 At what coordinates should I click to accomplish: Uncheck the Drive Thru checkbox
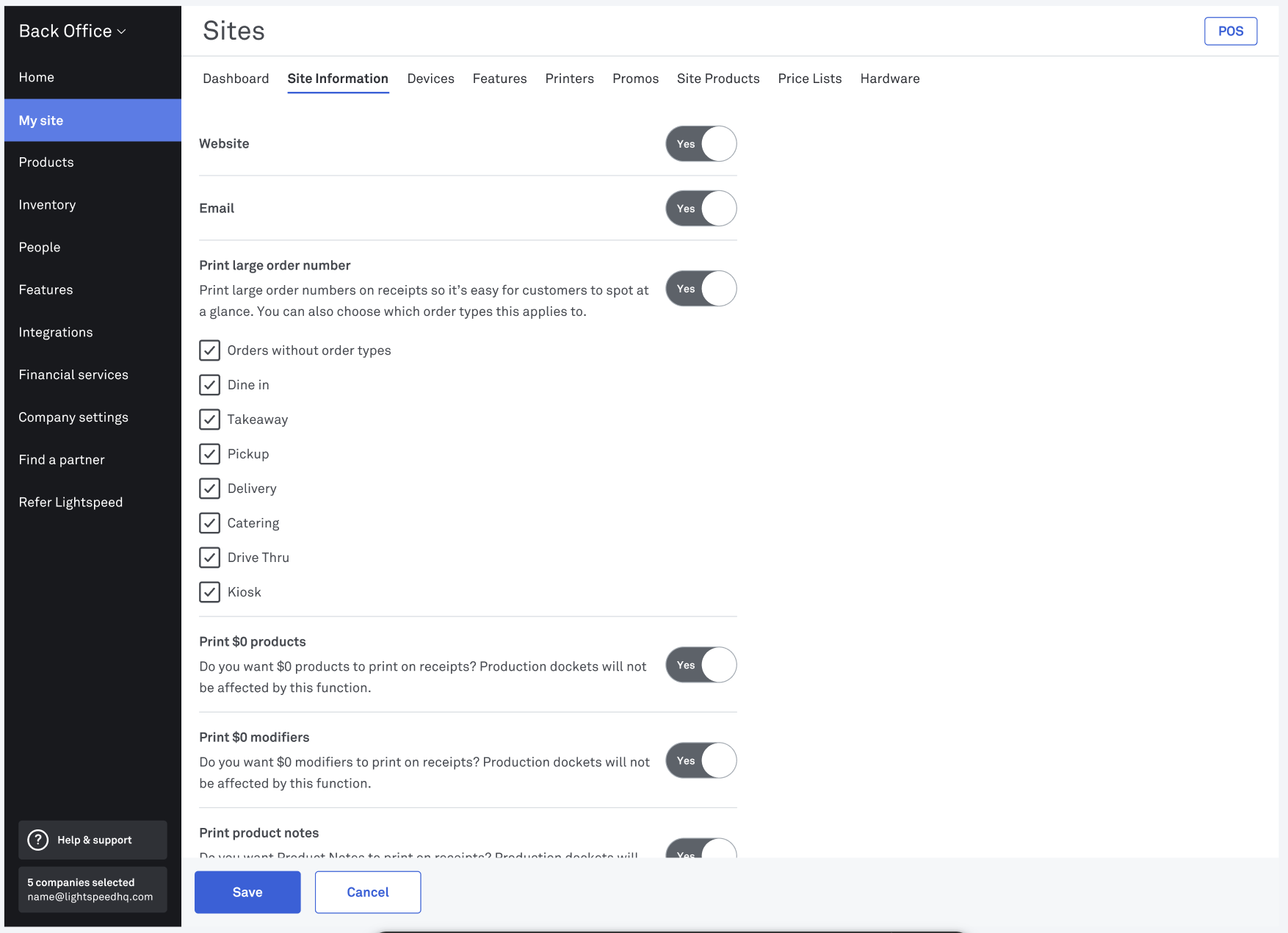[x=209, y=558]
